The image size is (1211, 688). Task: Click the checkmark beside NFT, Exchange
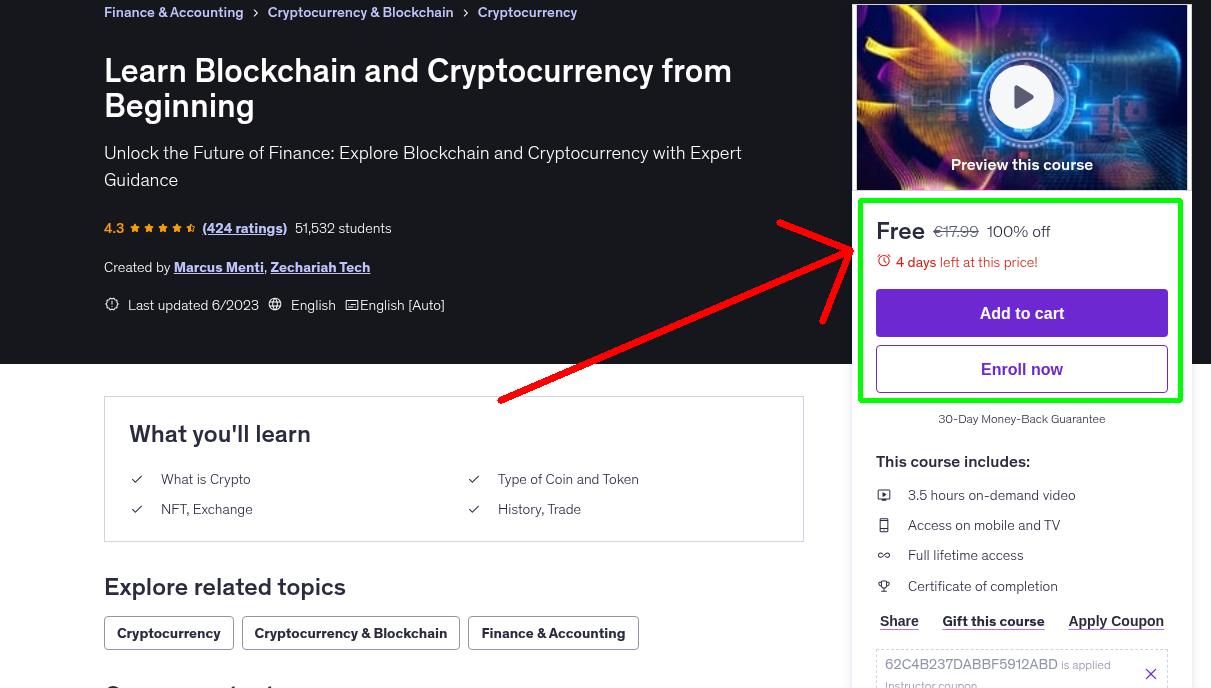click(137, 509)
